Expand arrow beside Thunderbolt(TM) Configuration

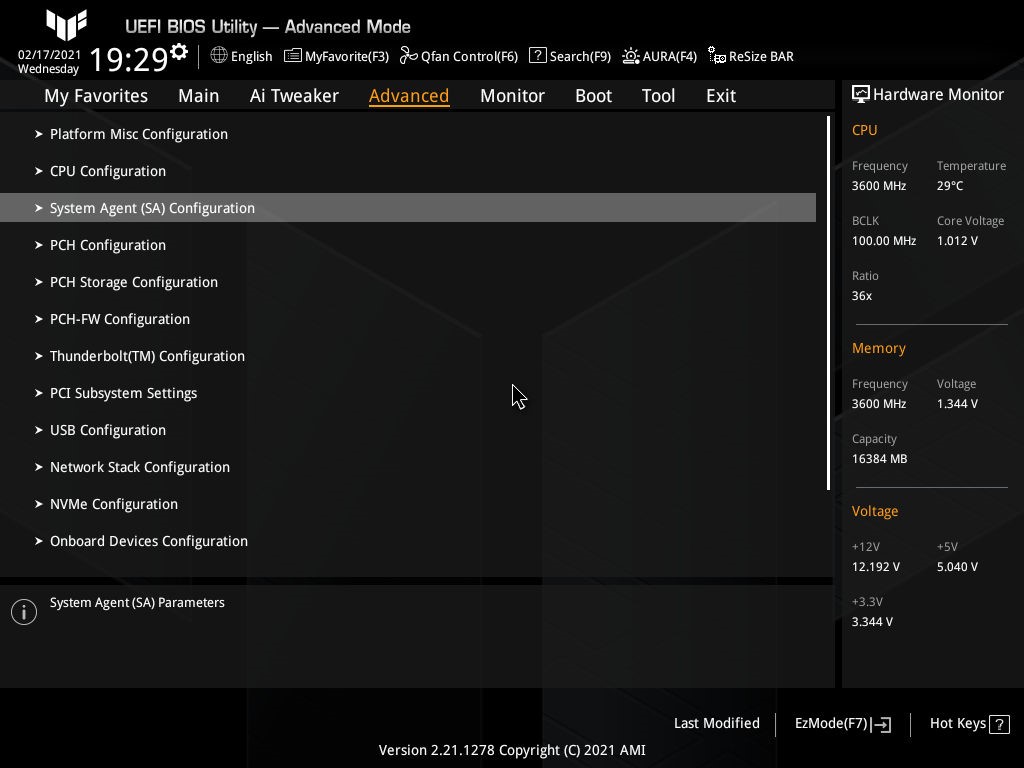click(x=39, y=356)
